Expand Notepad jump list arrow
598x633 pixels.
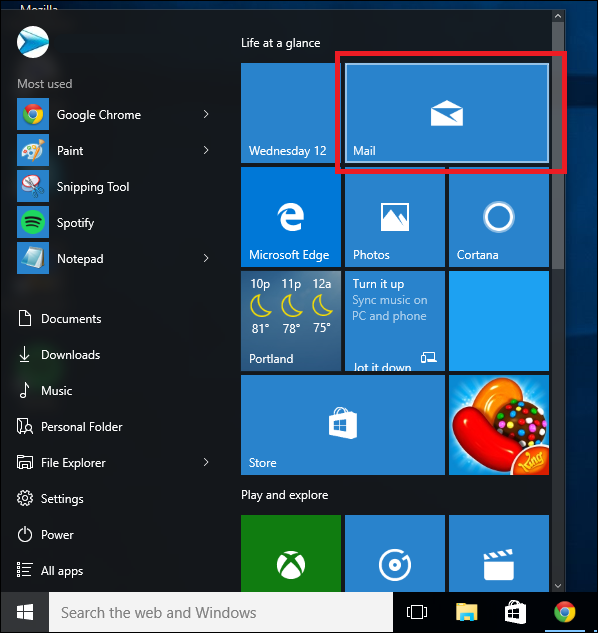pos(206,258)
